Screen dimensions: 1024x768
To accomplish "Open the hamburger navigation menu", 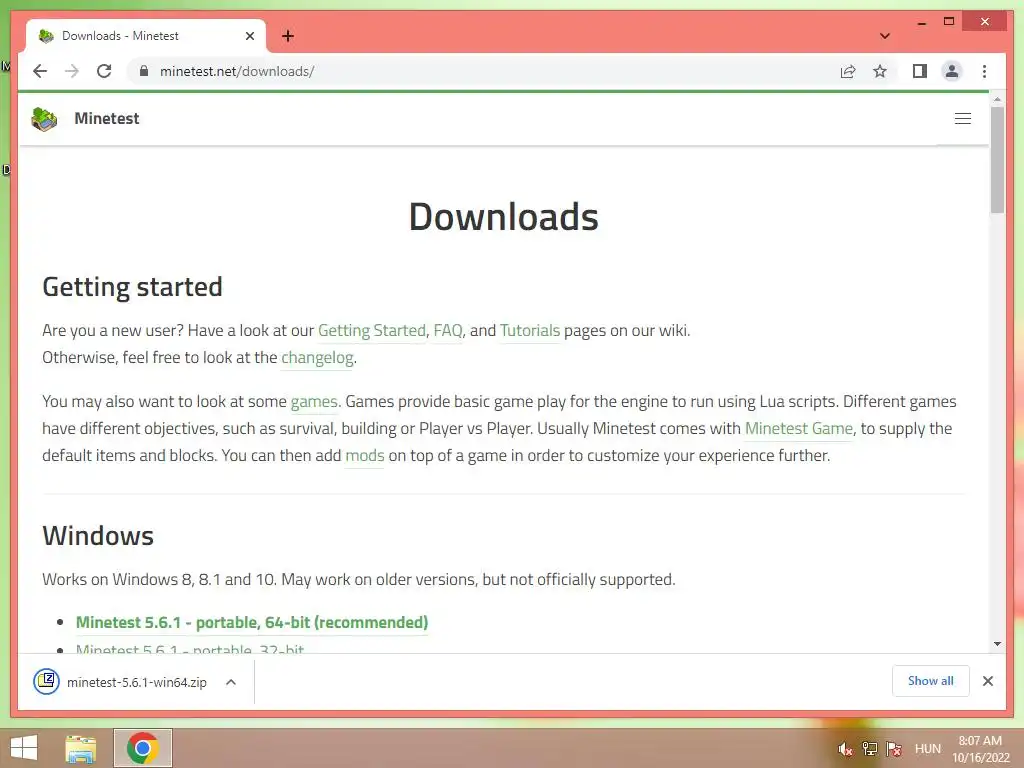I will point(963,118).
